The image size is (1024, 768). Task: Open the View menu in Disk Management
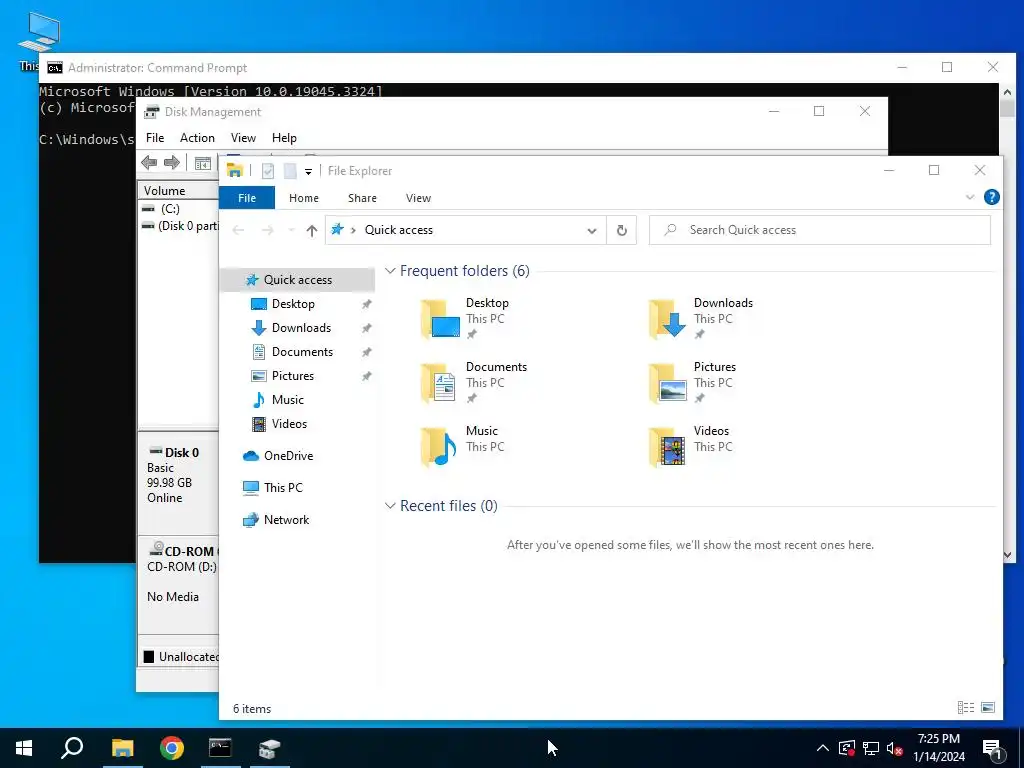pos(243,138)
